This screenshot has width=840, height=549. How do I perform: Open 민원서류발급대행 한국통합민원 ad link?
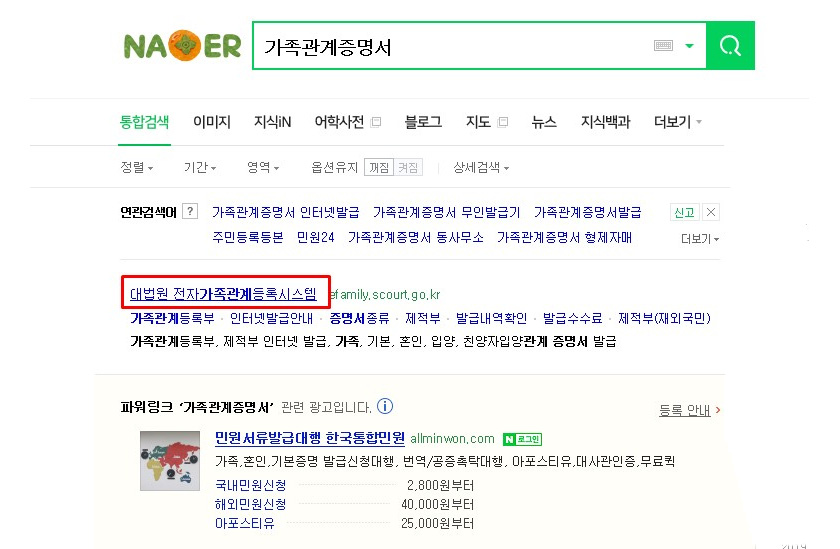310,438
